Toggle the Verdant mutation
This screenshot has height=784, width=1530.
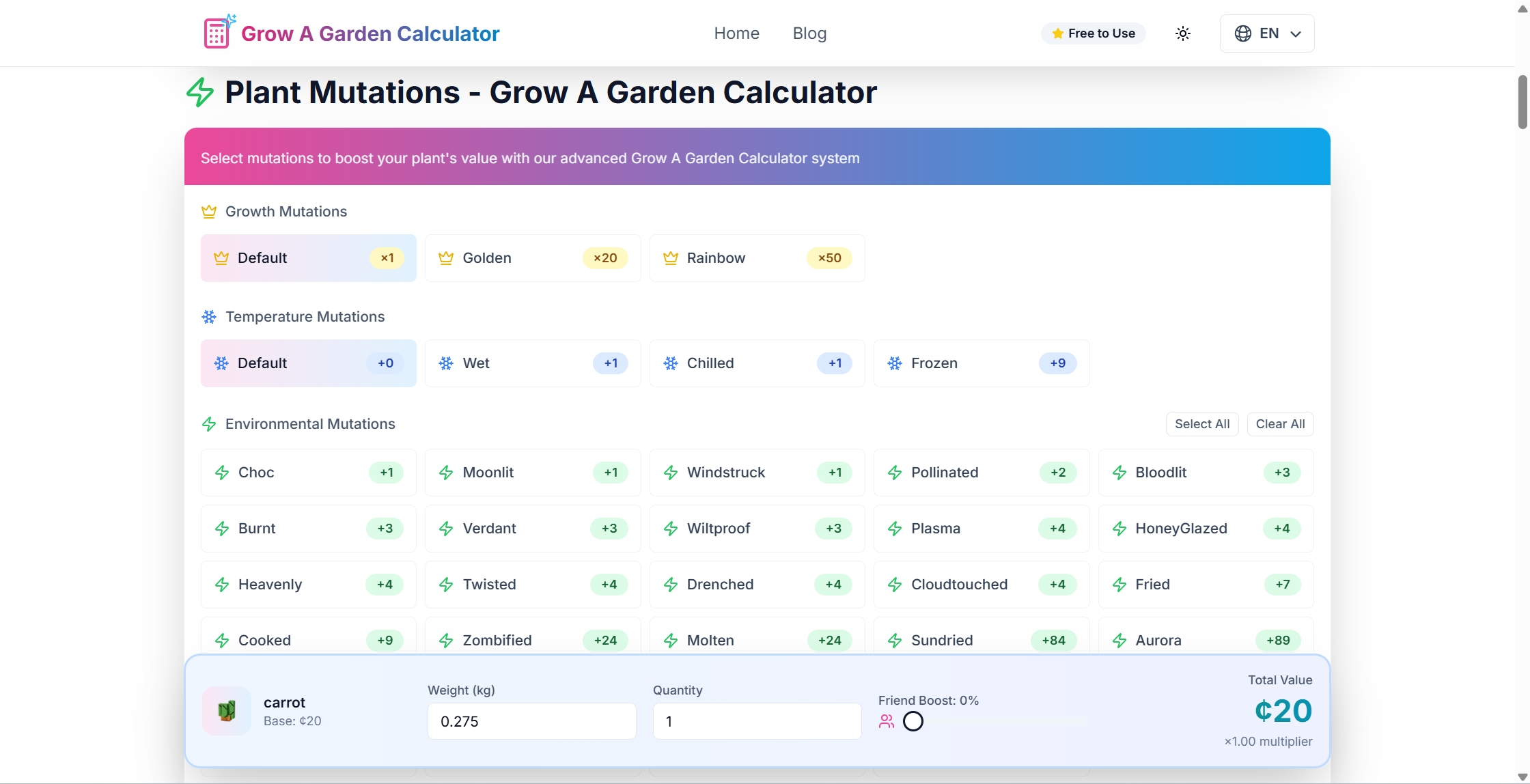pos(533,529)
